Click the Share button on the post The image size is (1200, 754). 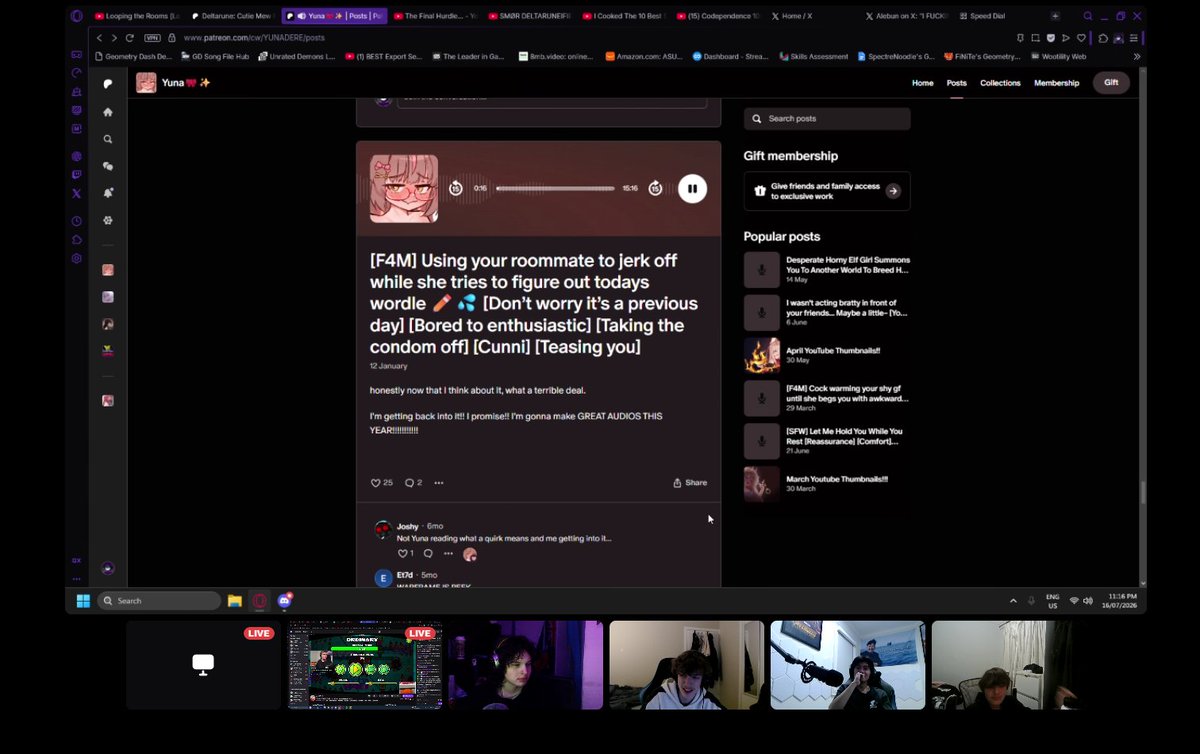click(690, 482)
